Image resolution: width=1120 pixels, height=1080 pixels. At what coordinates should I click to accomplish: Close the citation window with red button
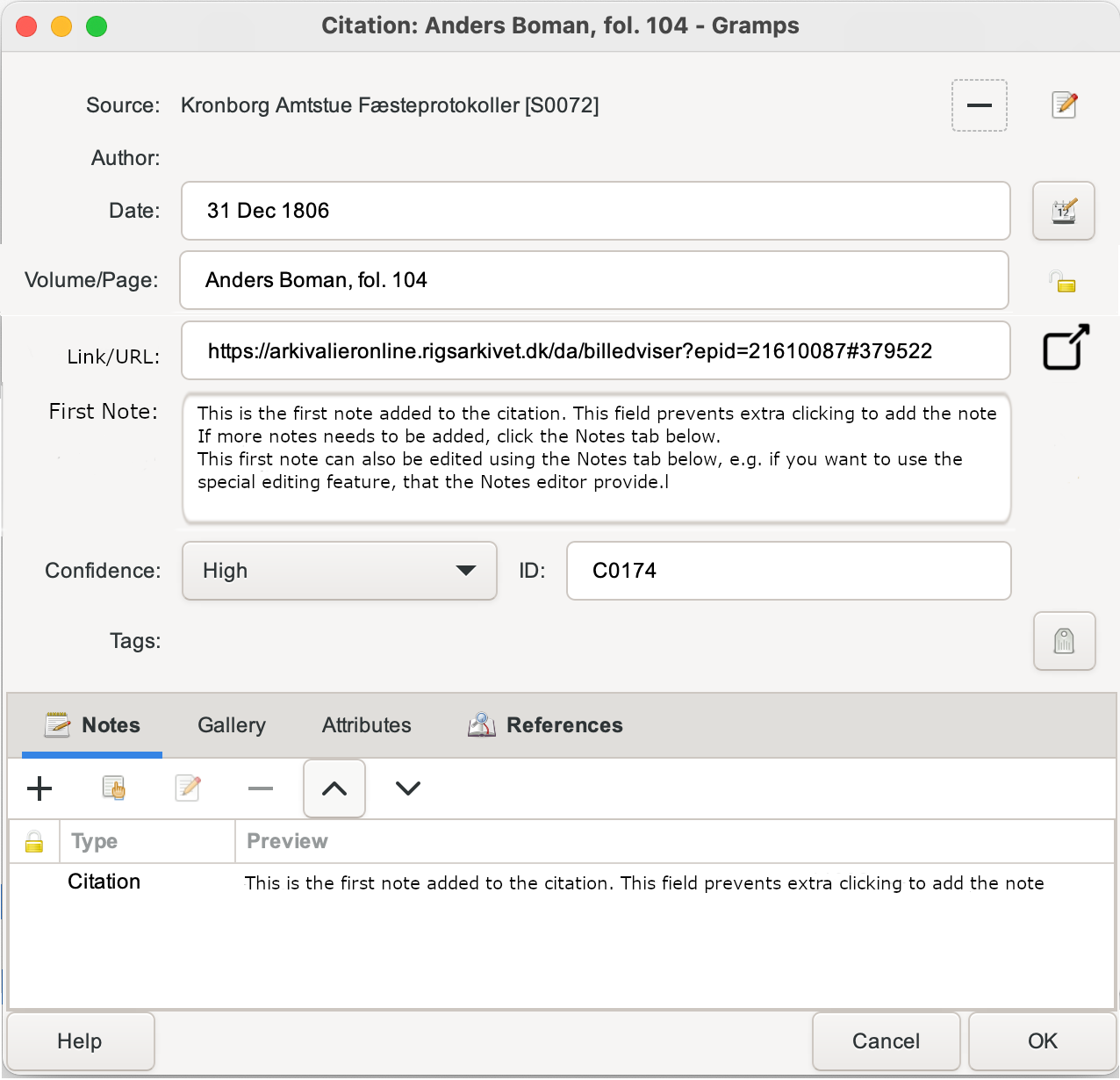27,26
